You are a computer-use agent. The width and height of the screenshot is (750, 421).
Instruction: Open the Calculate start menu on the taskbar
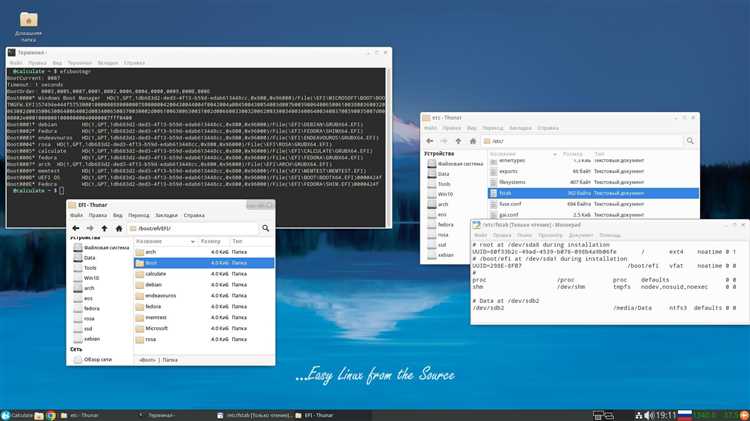tap(17, 415)
